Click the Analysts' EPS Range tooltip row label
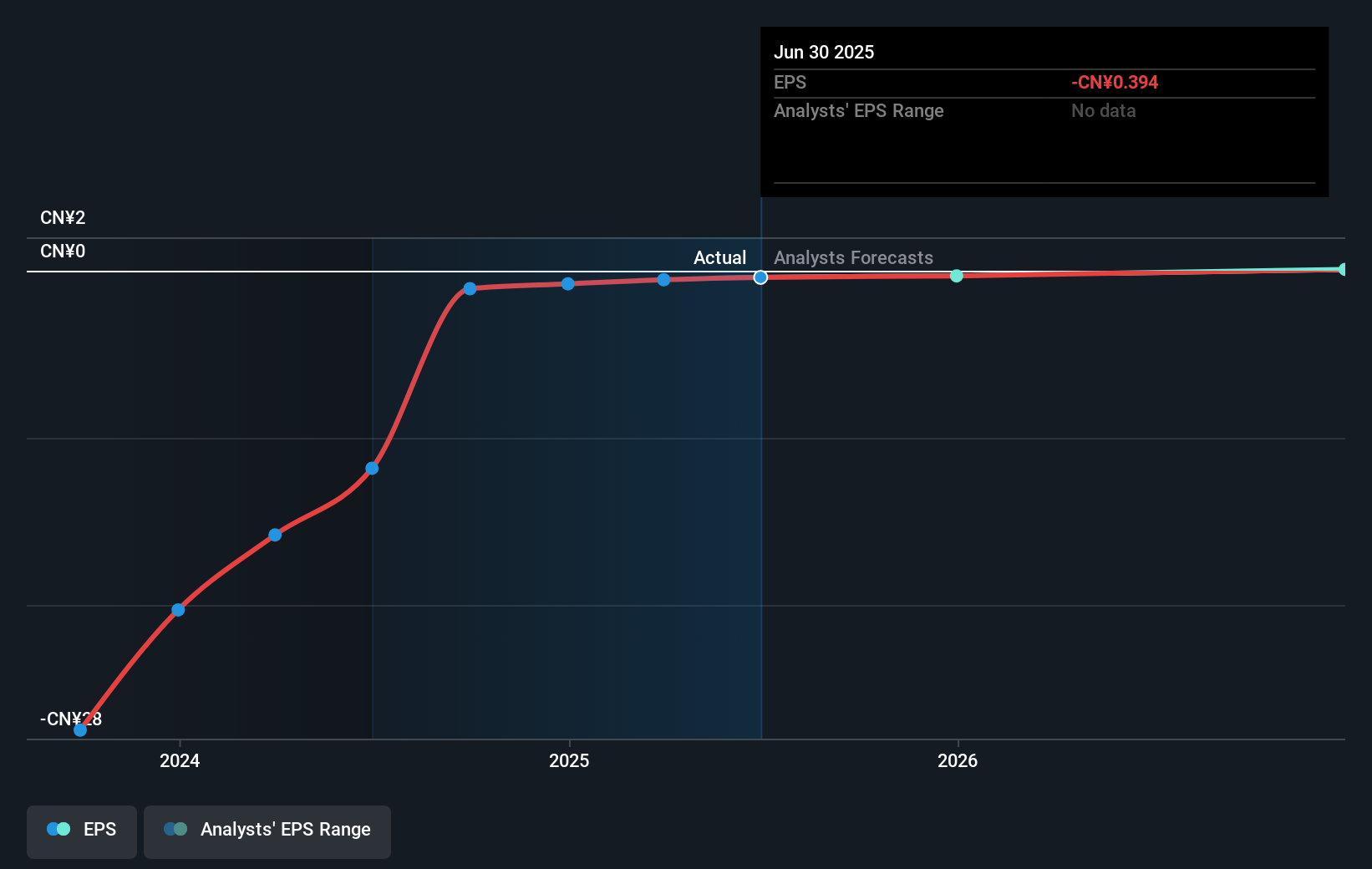 tap(858, 111)
